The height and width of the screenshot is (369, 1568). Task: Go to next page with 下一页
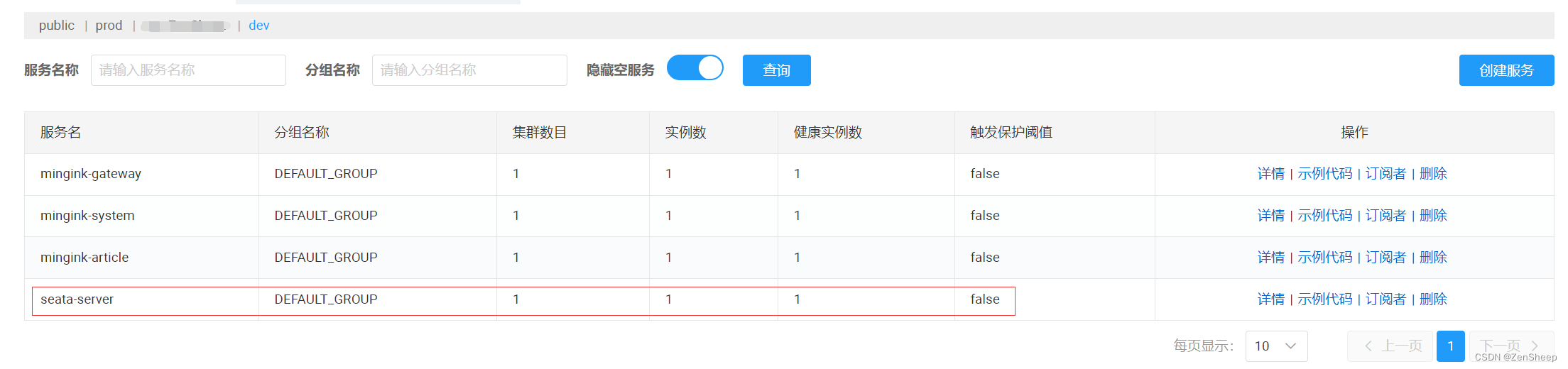pyautogui.click(x=1510, y=346)
